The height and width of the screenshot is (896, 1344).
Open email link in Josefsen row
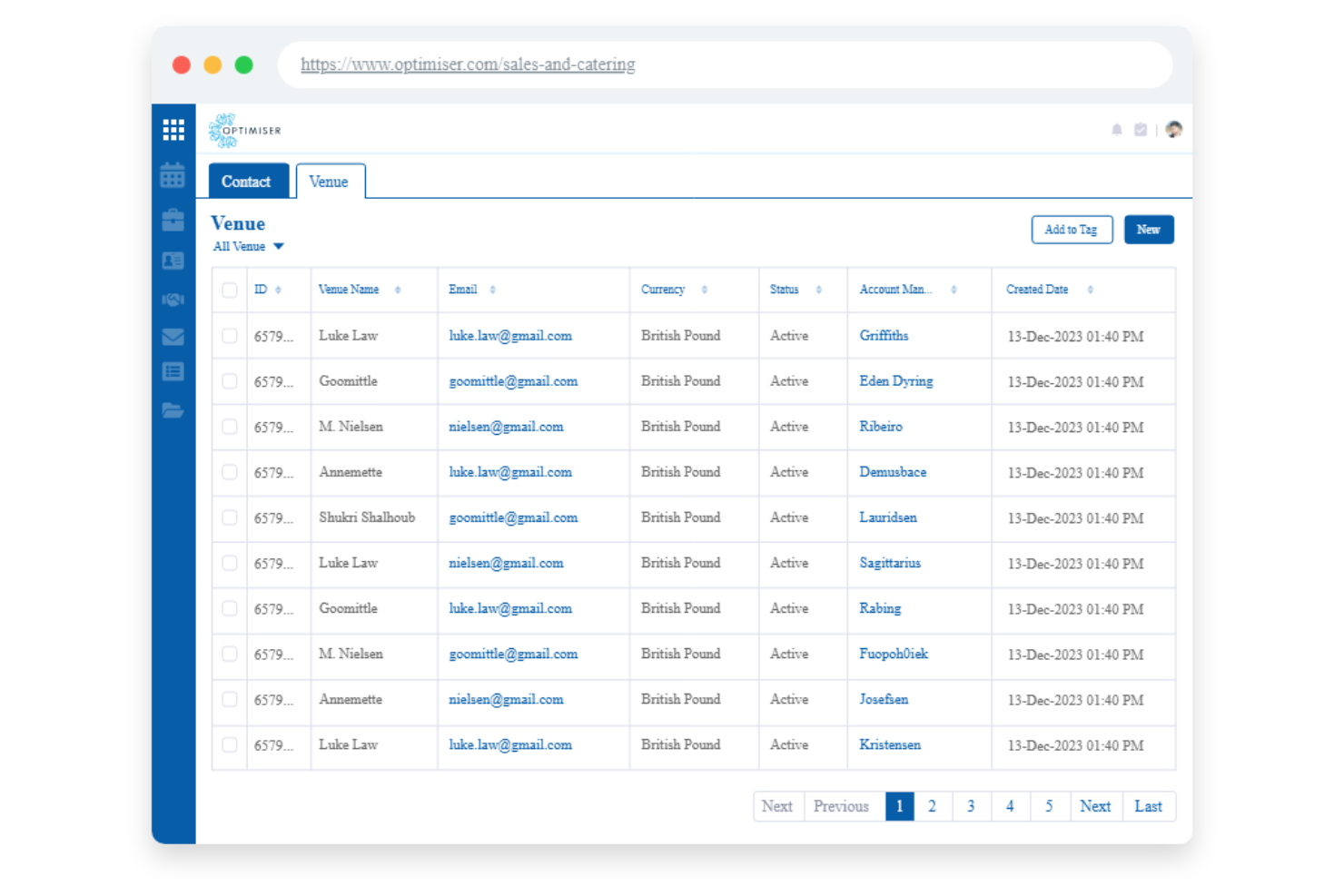click(506, 700)
